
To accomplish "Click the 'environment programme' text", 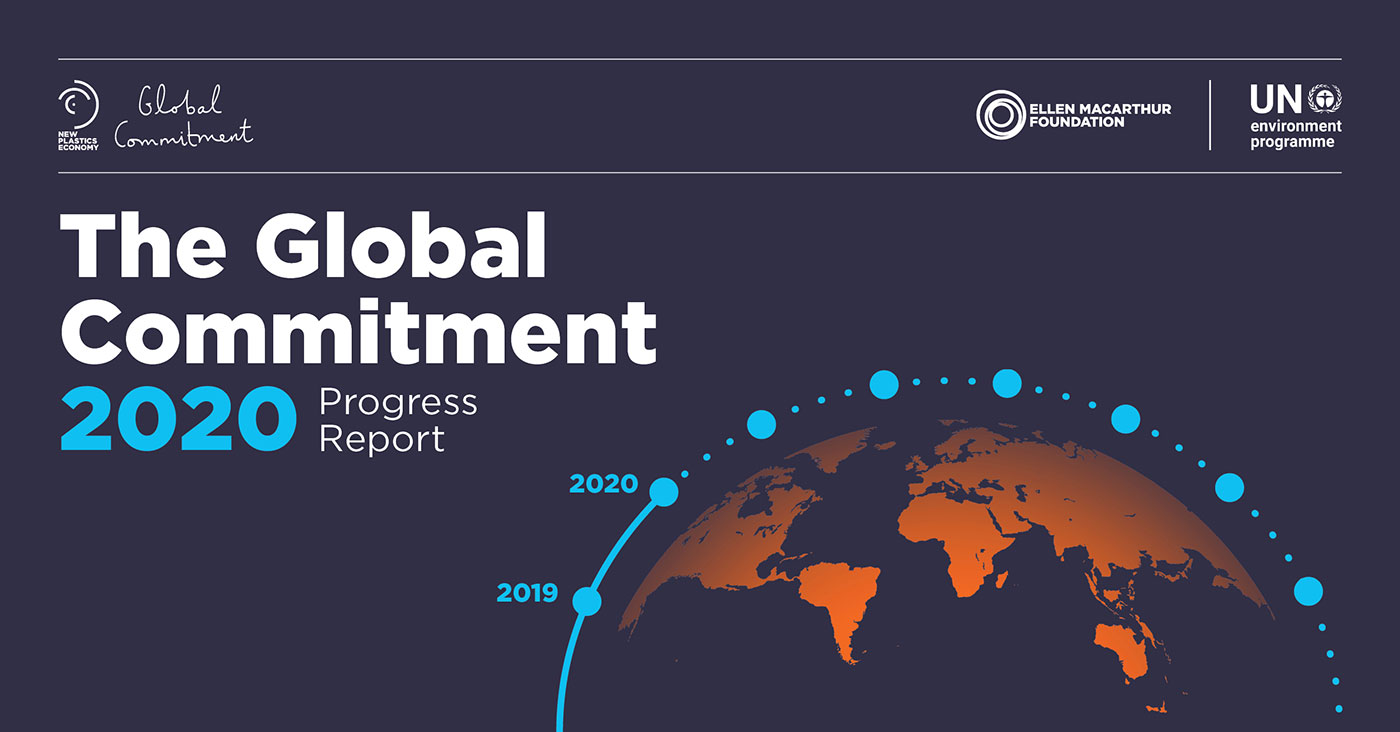I will (1296, 134).
